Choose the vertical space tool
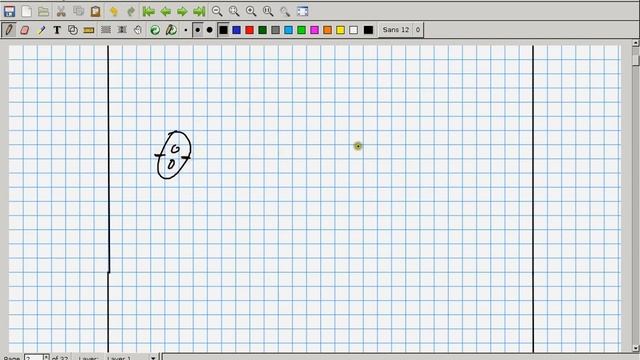This screenshot has height=360, width=640. (122, 30)
